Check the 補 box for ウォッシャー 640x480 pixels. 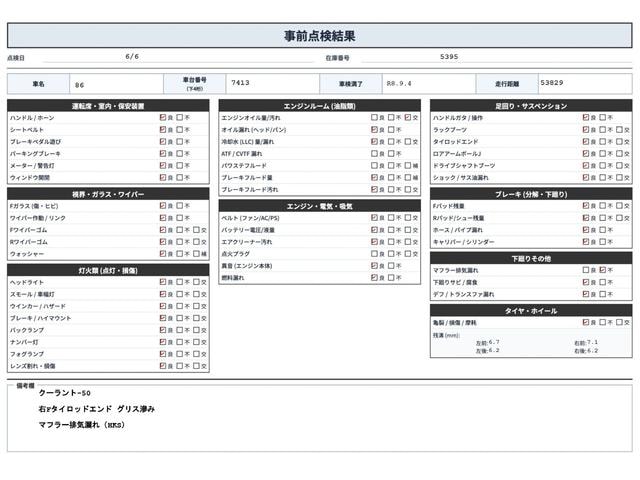(196, 254)
